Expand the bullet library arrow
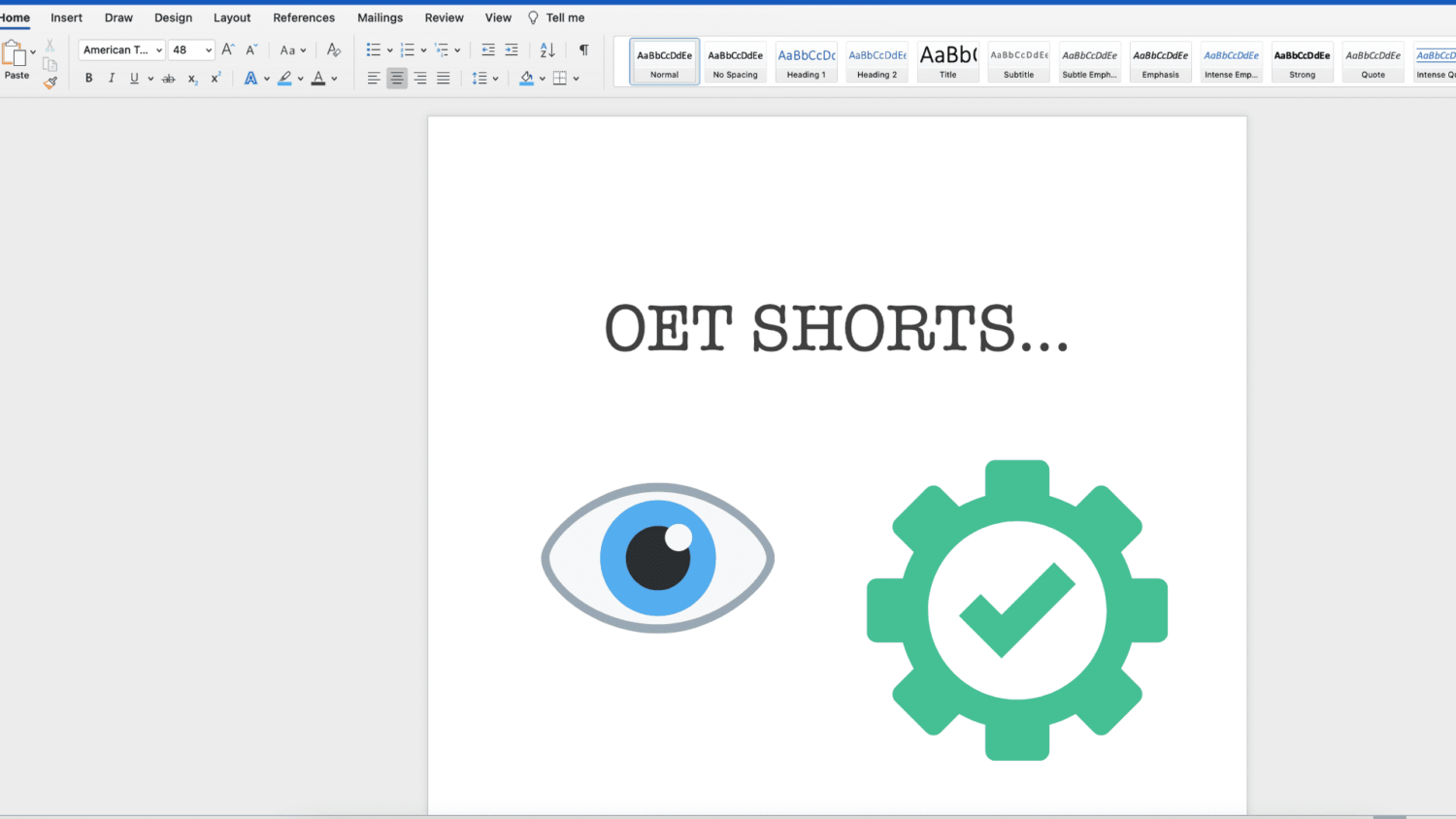 [x=389, y=50]
